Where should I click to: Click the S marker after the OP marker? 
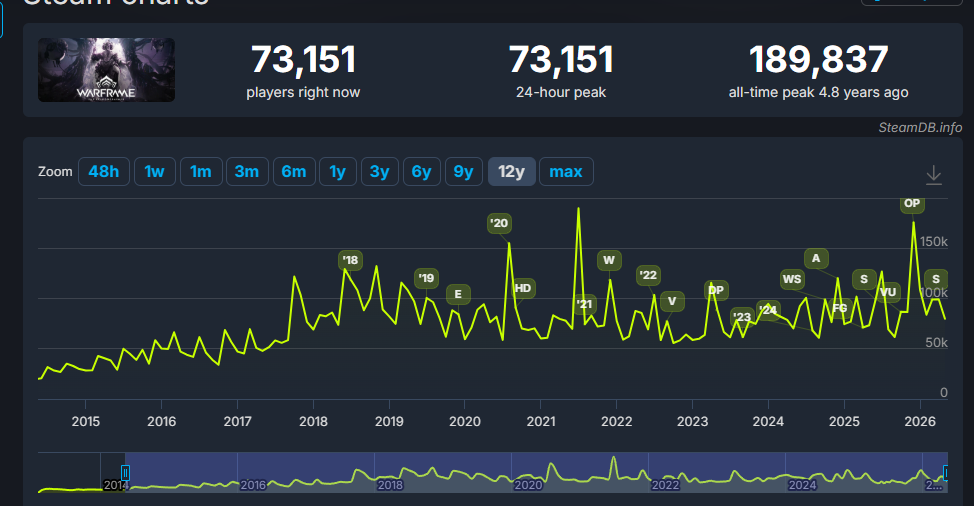936,279
